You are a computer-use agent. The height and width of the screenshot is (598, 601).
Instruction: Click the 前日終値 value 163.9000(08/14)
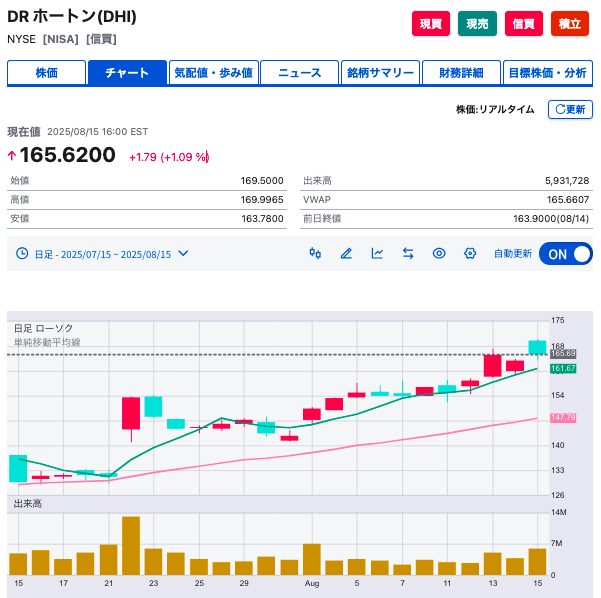[x=551, y=218]
